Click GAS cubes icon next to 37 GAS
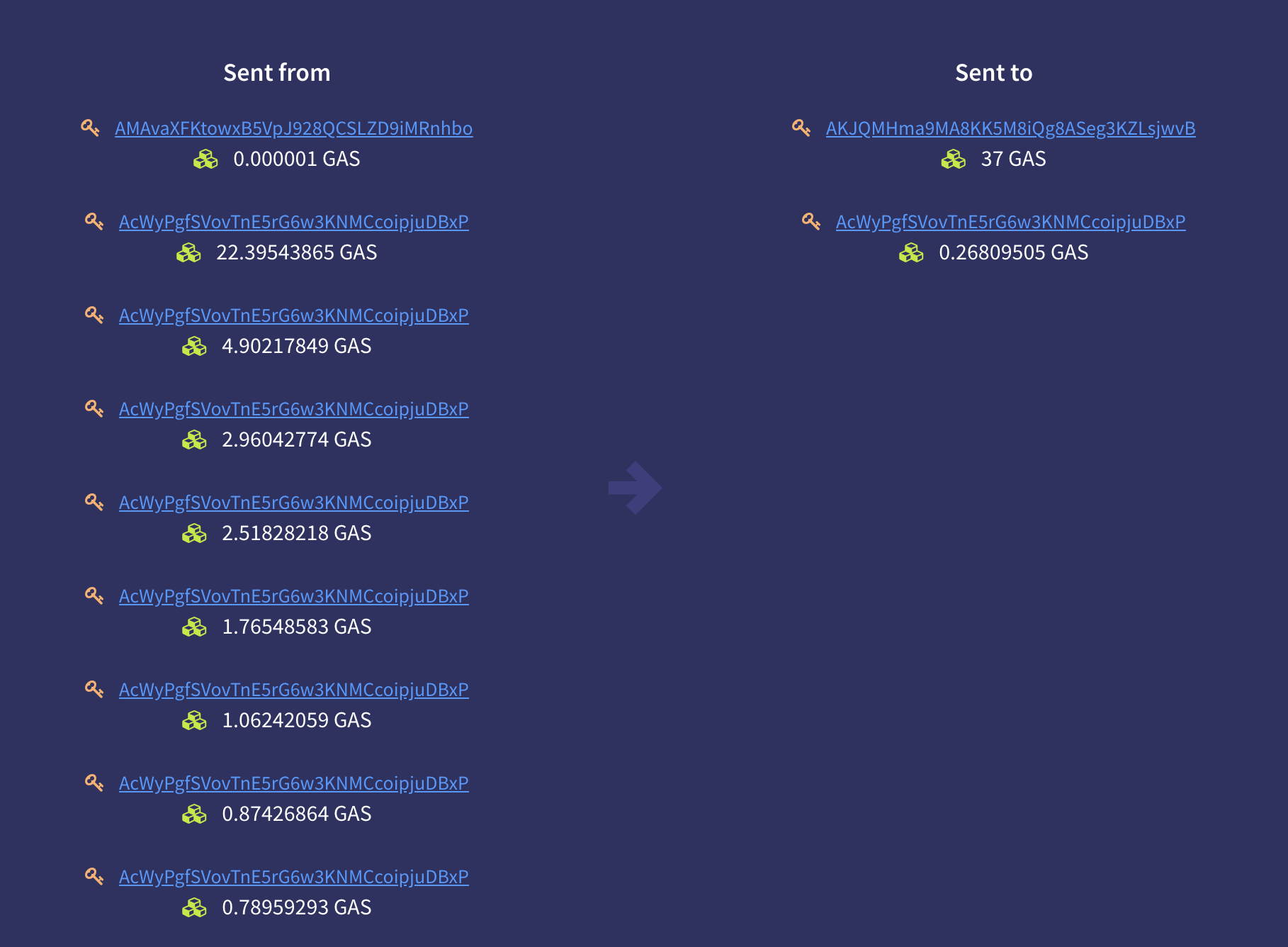The width and height of the screenshot is (1288, 947). click(954, 159)
